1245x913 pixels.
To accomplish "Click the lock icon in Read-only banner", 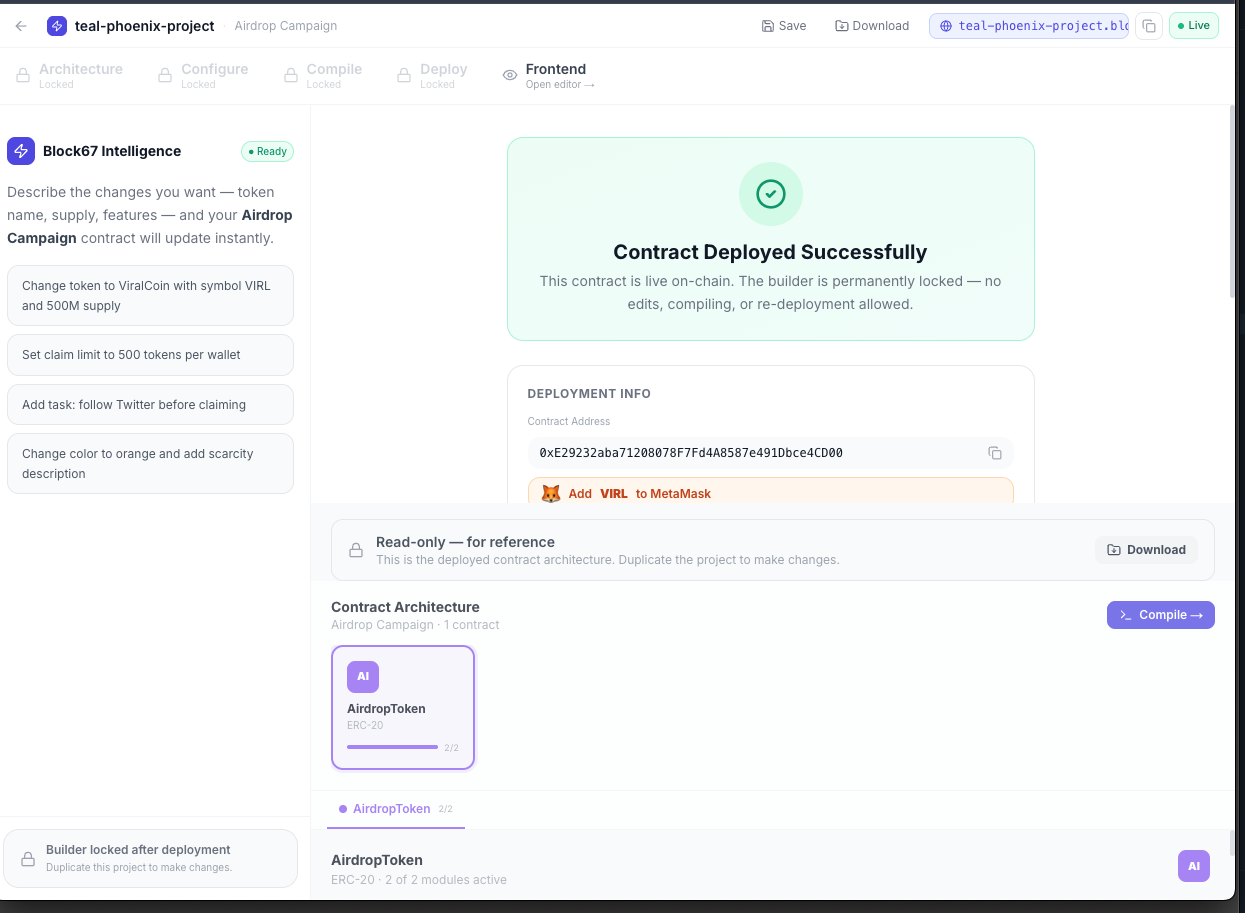I will pos(355,550).
